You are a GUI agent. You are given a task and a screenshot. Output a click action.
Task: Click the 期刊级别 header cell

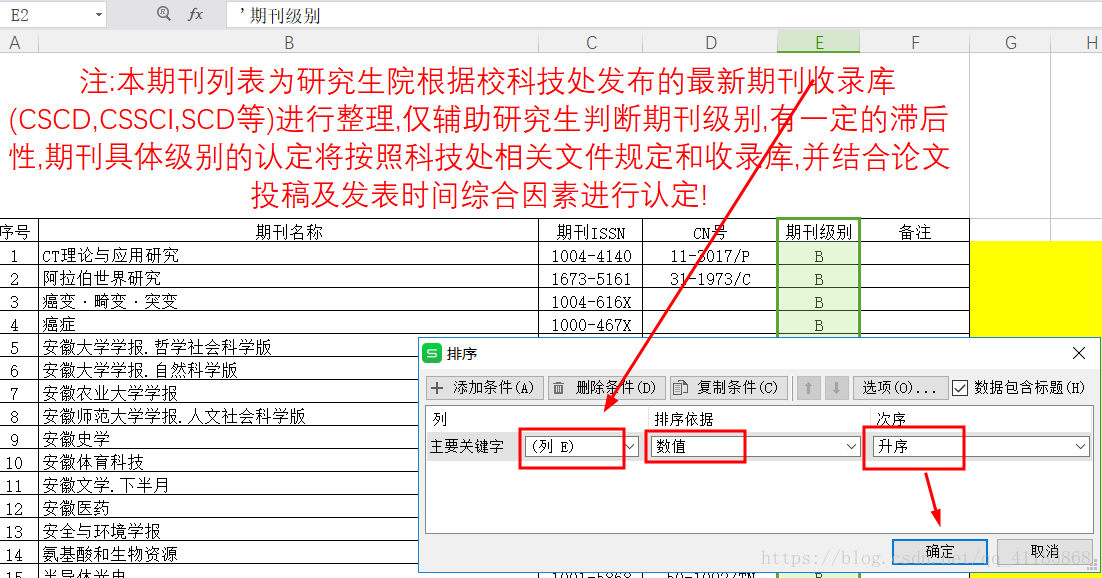[819, 231]
